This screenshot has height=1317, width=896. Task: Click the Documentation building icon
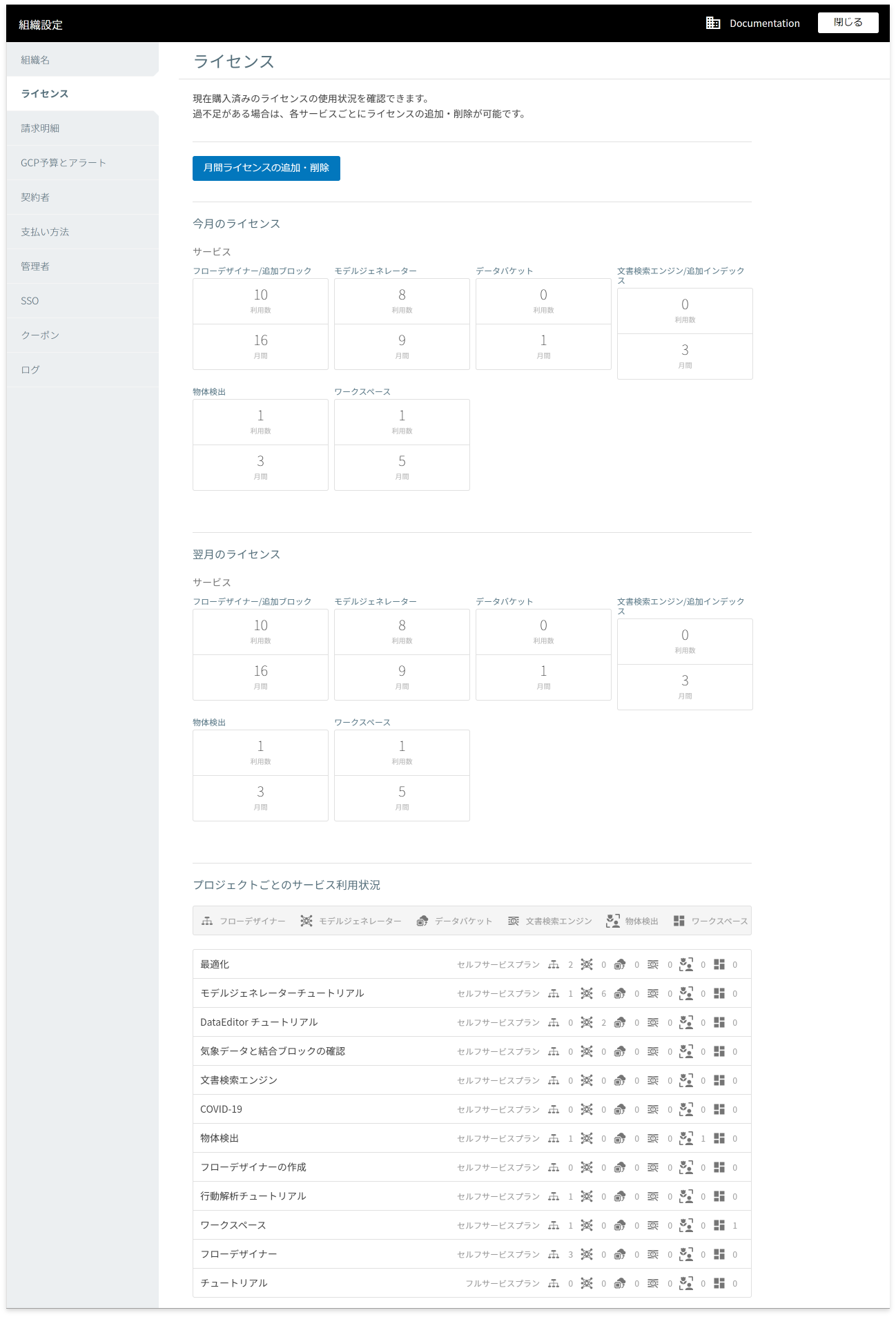[713, 23]
